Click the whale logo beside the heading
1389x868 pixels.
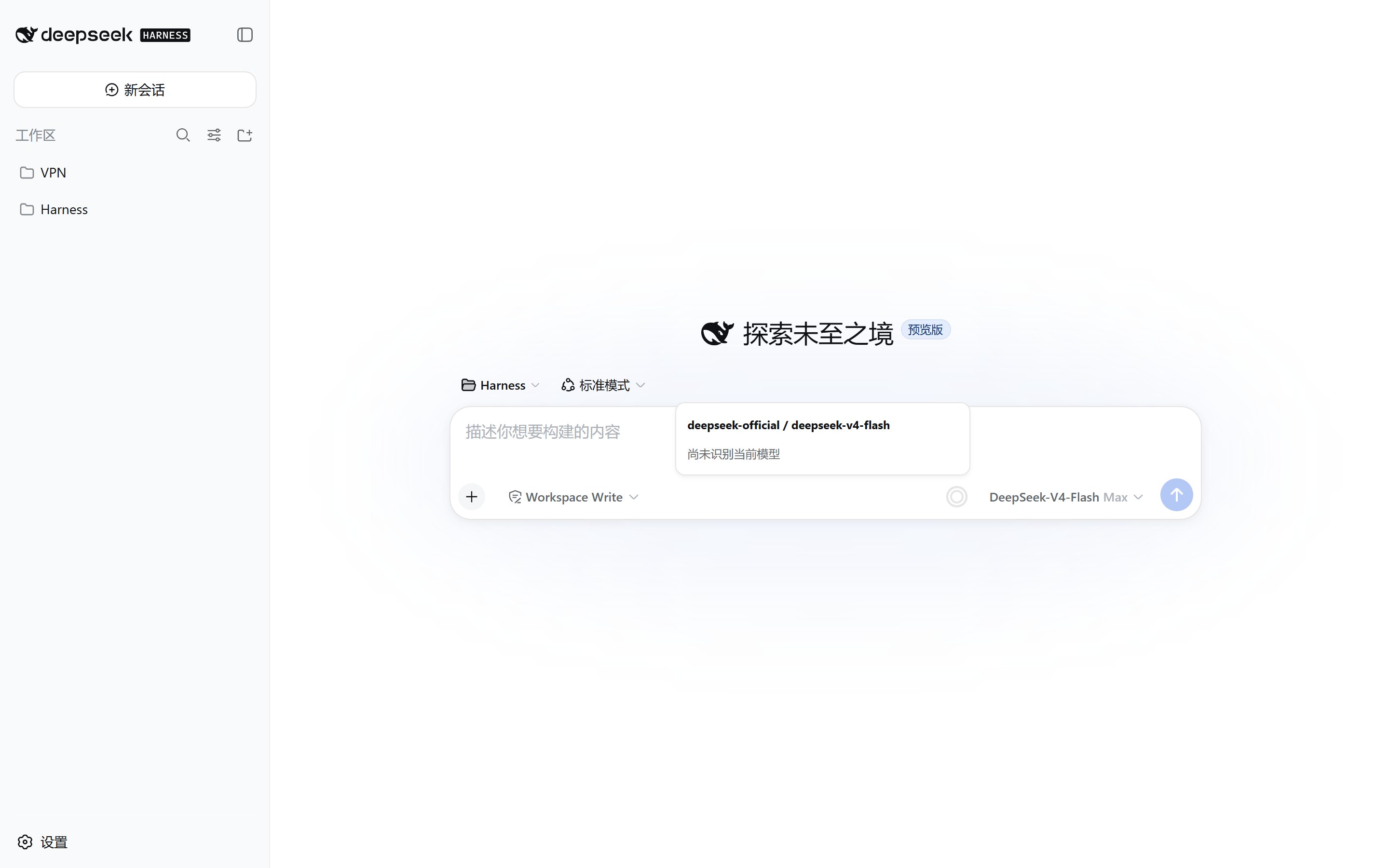tap(717, 333)
